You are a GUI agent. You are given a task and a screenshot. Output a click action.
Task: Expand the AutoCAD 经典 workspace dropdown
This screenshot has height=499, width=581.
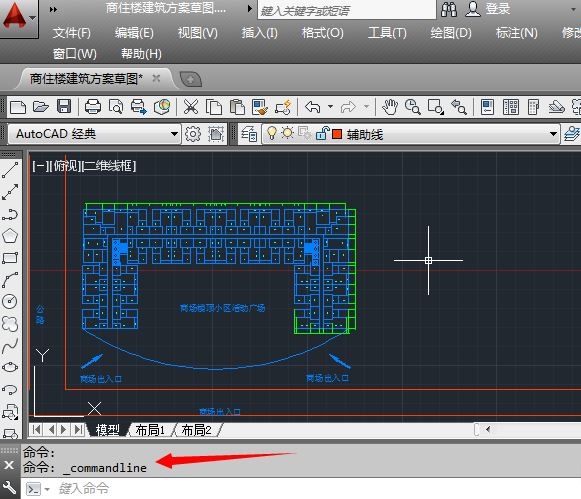[174, 134]
